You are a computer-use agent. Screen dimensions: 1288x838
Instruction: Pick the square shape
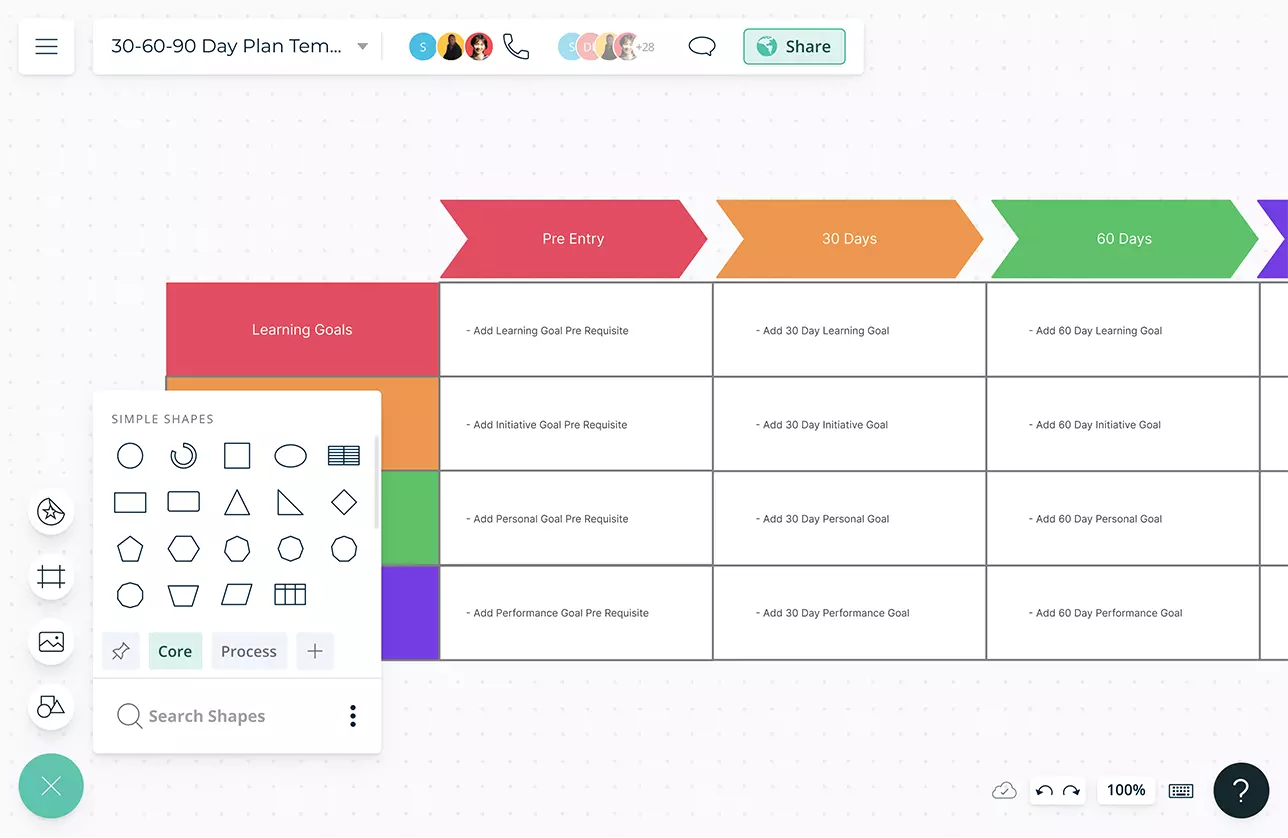click(x=237, y=456)
